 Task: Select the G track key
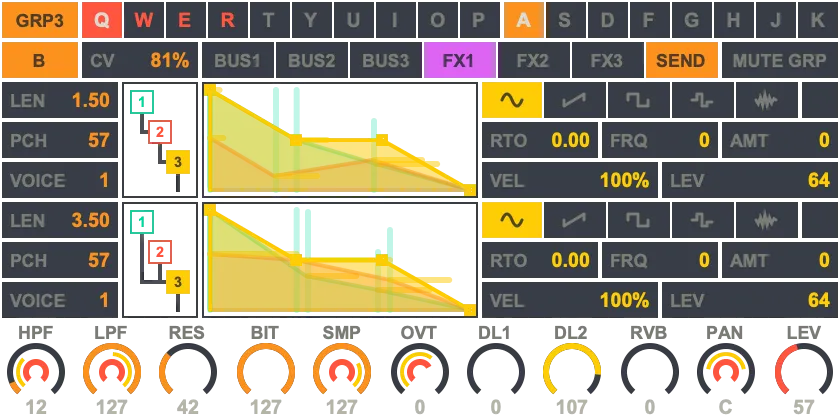coord(692,20)
